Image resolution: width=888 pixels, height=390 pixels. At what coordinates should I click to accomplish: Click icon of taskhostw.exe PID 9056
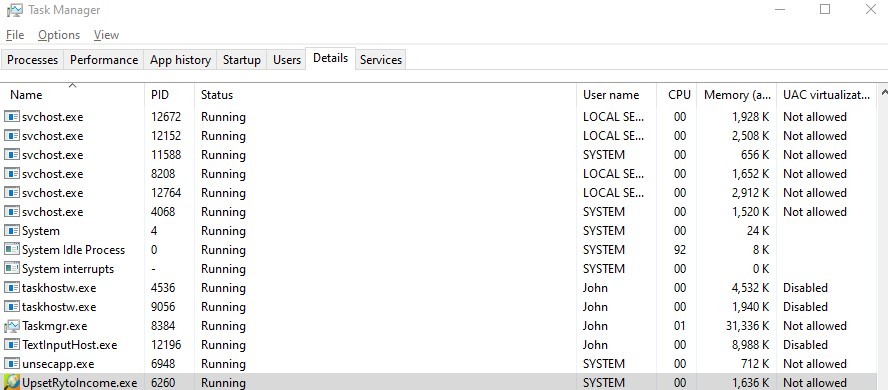tap(12, 307)
